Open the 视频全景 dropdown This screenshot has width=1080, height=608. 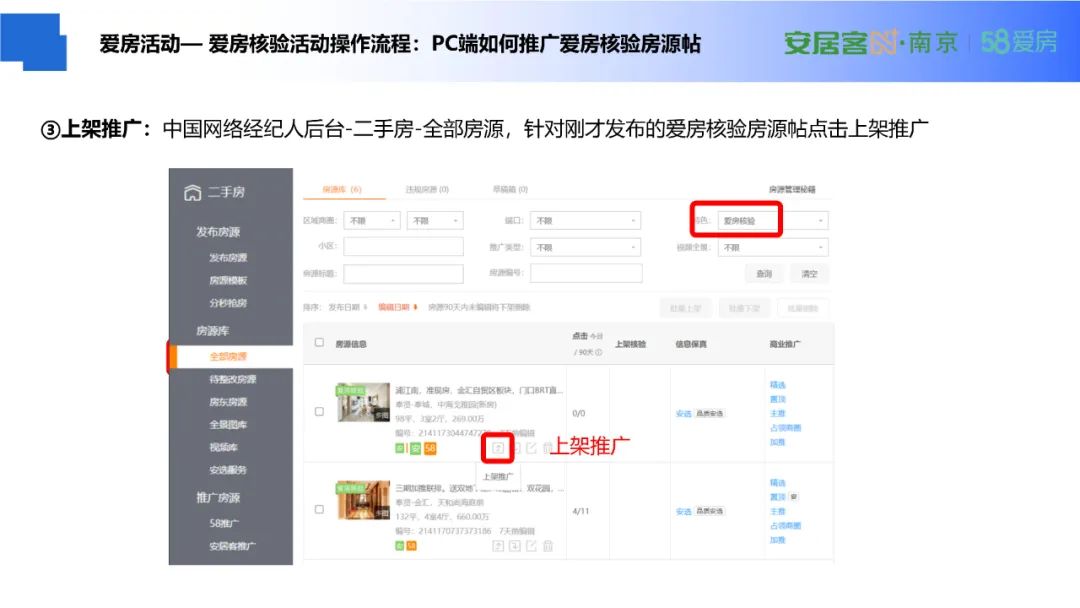pos(773,247)
